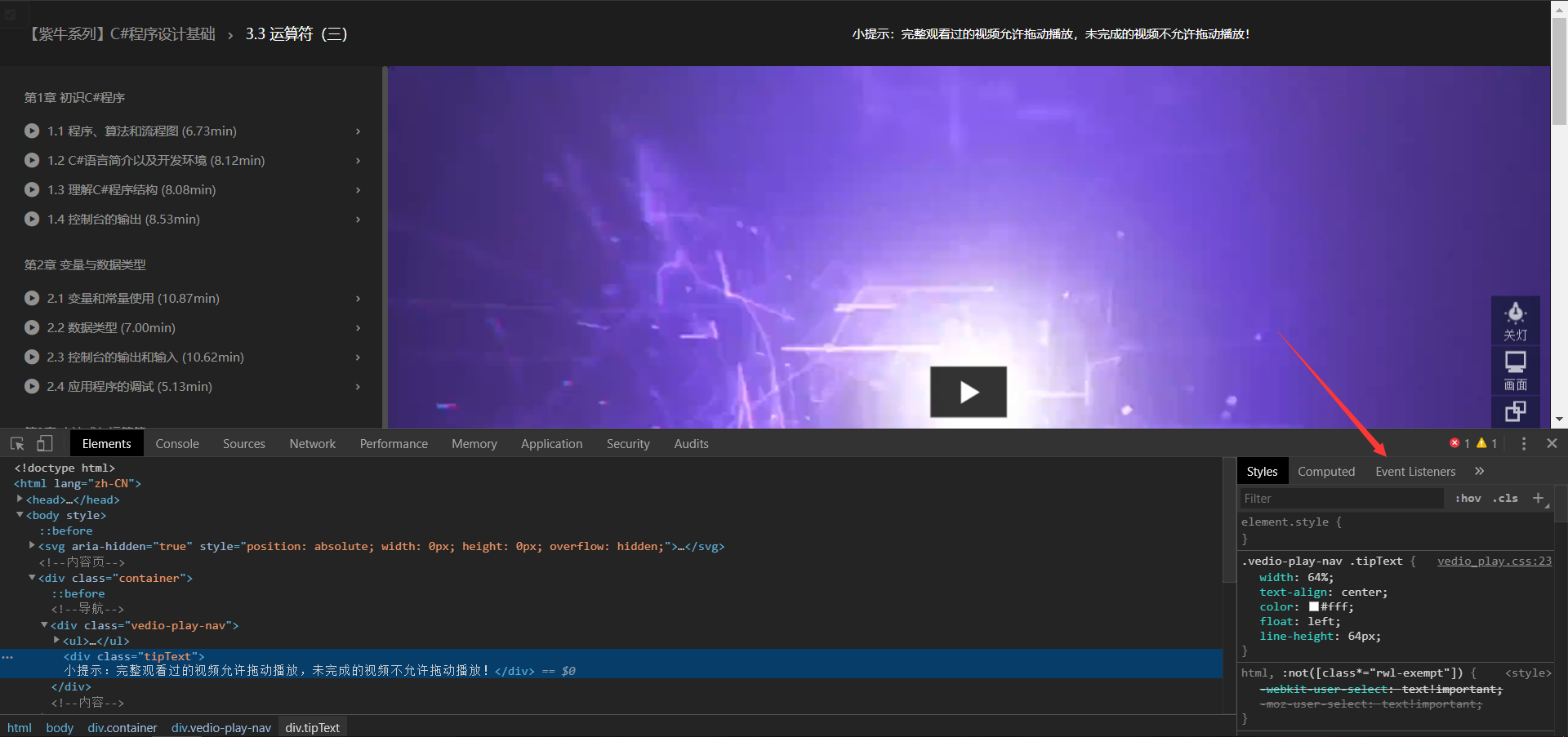Open the Network tab
Screen dimensions: 1568x737
pos(313,443)
